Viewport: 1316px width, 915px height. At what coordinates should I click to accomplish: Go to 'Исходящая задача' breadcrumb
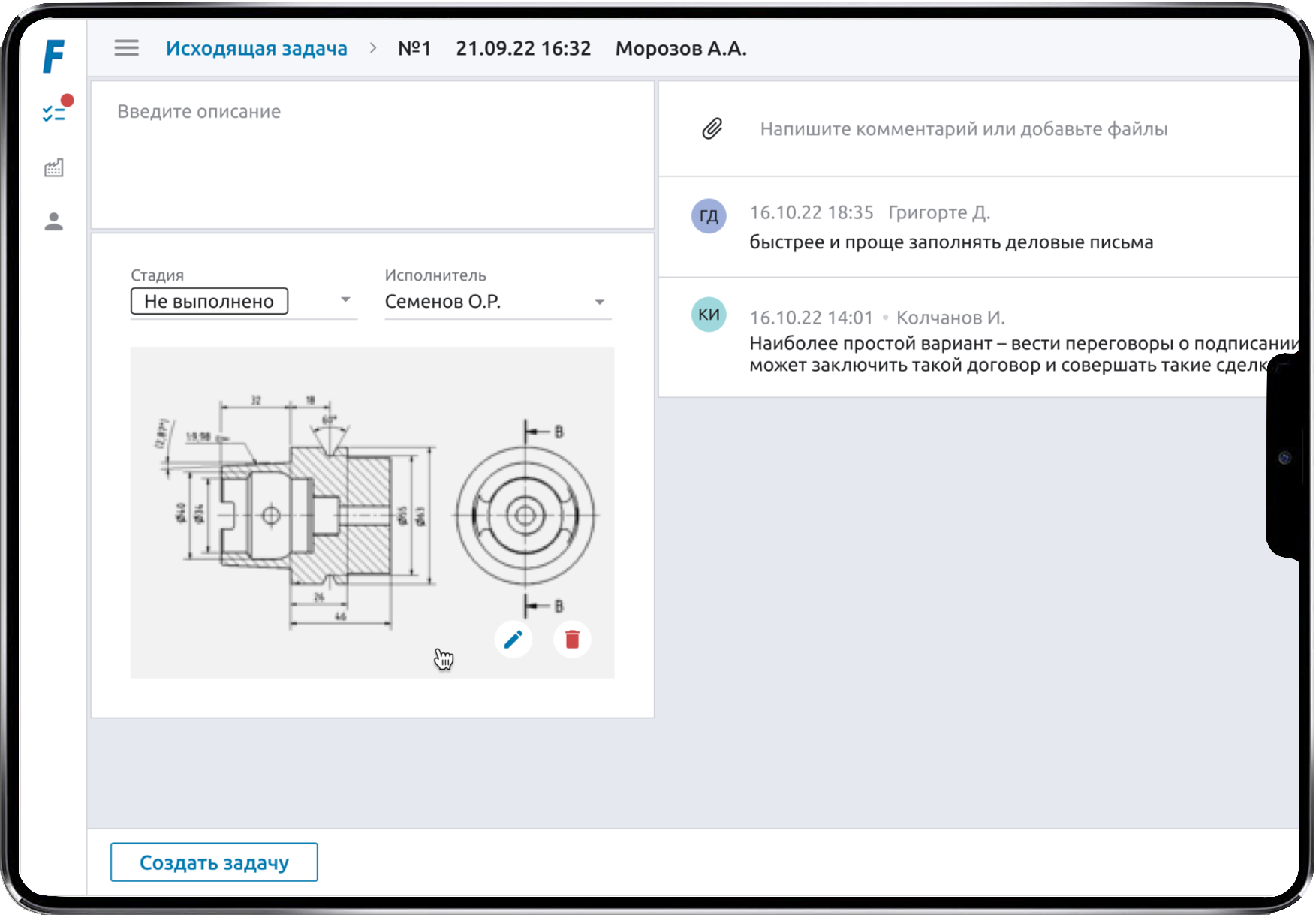(x=256, y=49)
